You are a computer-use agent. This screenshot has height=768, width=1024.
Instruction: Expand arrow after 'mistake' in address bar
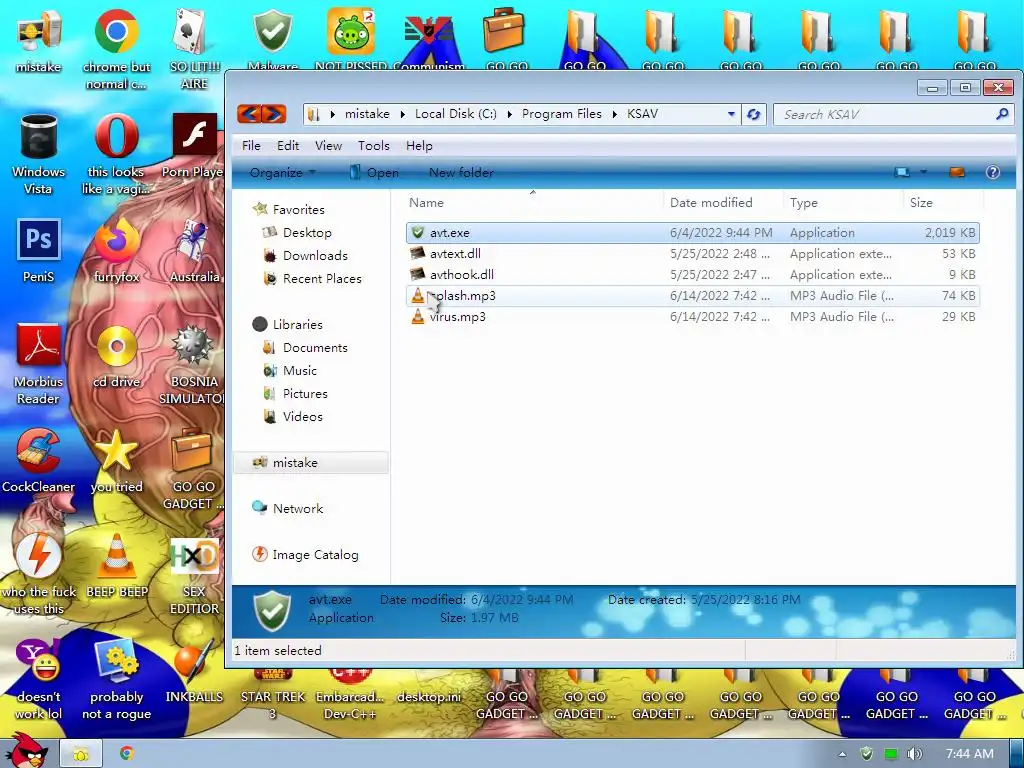[x=402, y=114]
